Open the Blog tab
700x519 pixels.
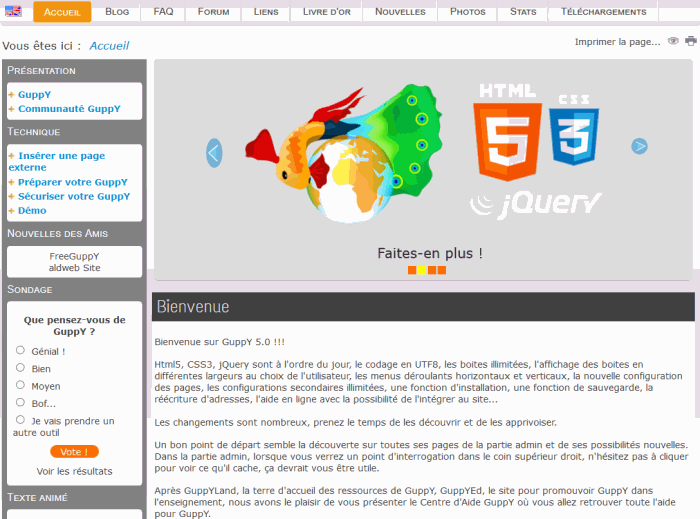[x=117, y=12]
